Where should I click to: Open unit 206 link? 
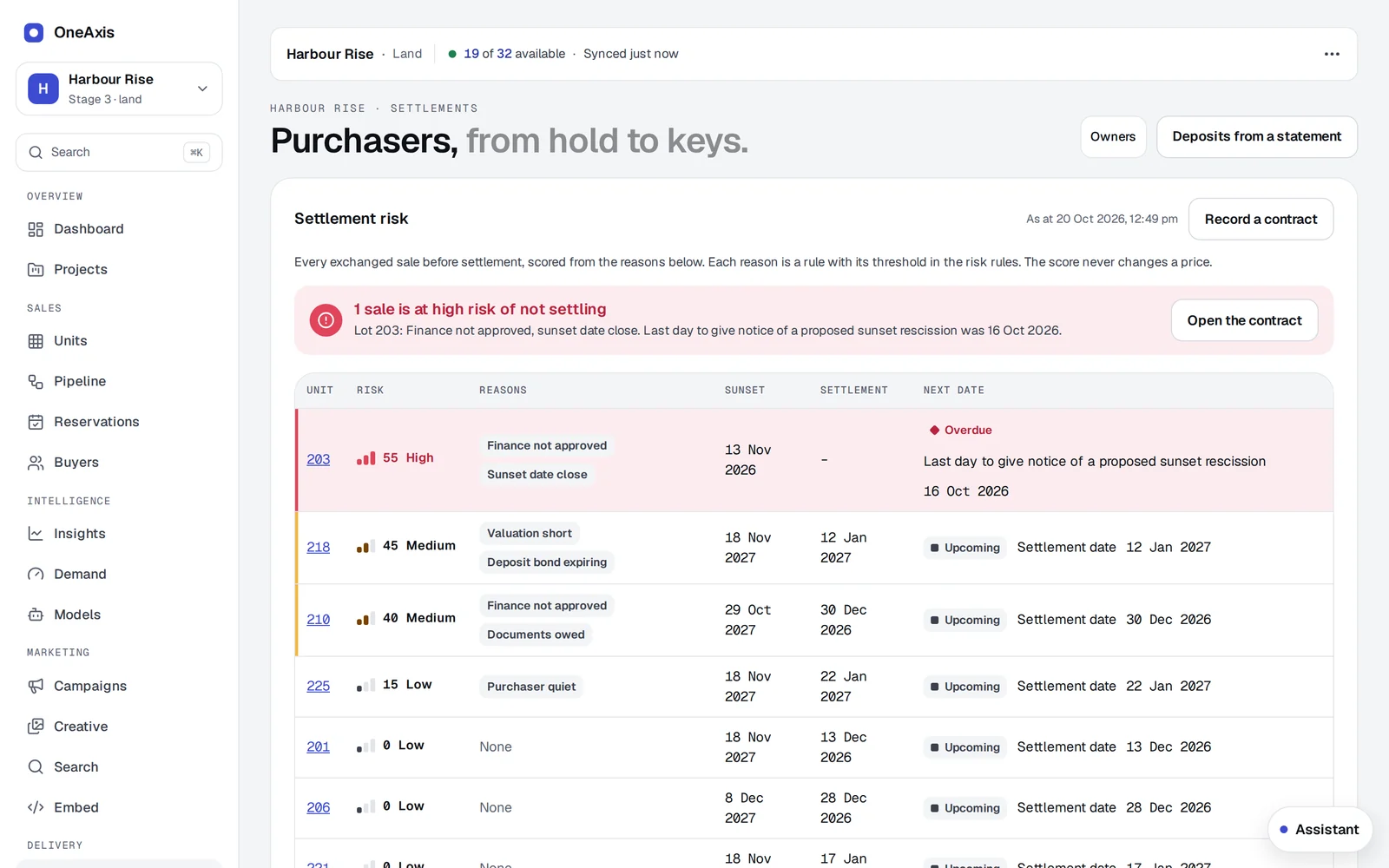coord(319,807)
